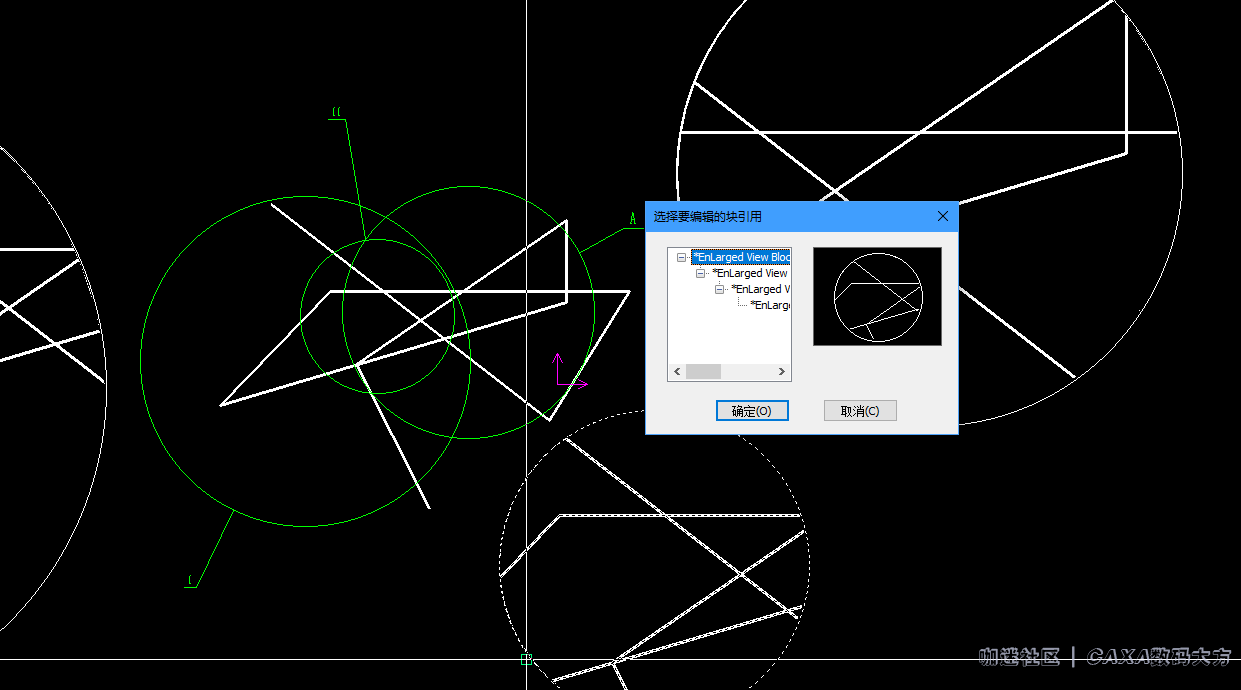Close the block reference selection dialog
The height and width of the screenshot is (690, 1241).
coord(942,216)
